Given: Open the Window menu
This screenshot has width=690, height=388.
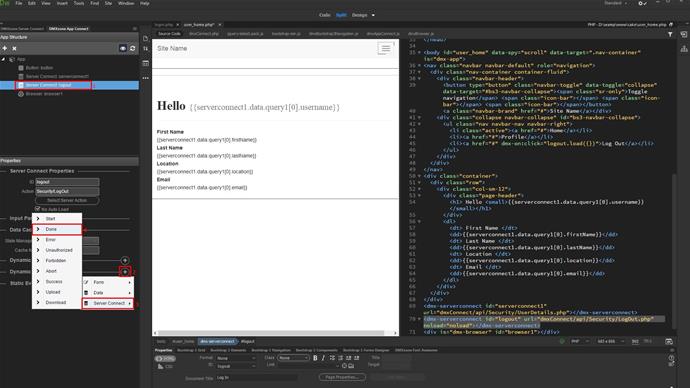Looking at the screenshot, I should point(126,3).
